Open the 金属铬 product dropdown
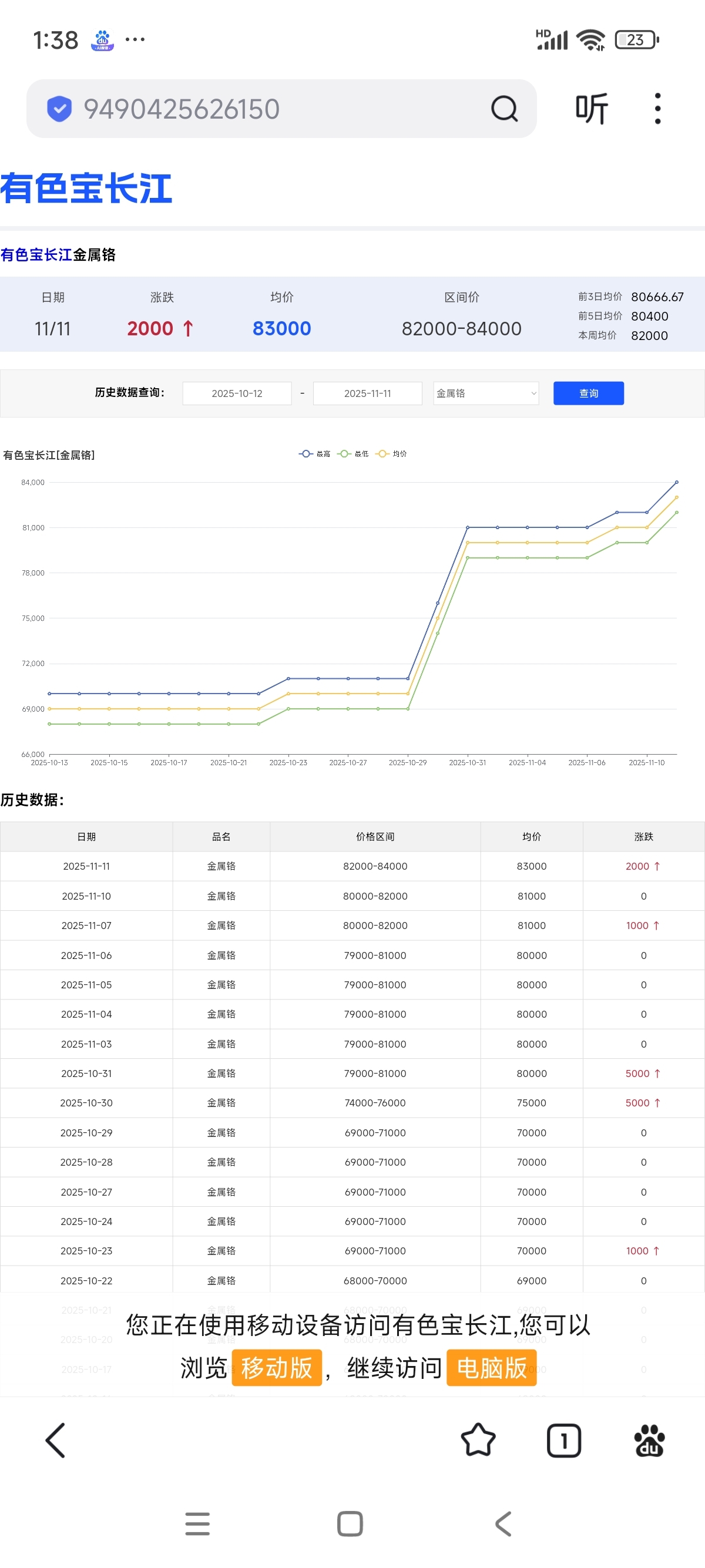Viewport: 705px width, 1568px height. (x=486, y=393)
